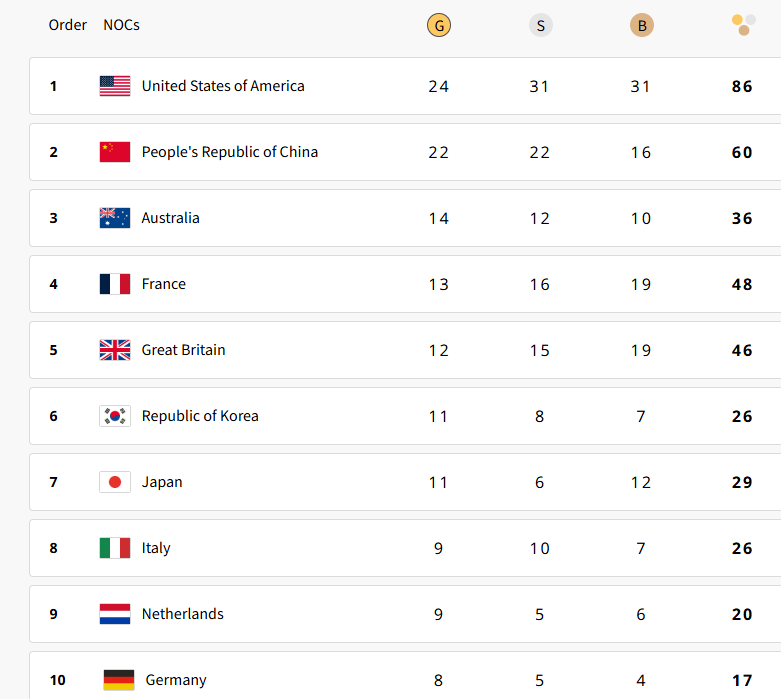
Task: Click the gold medal column icon
Action: click(x=438, y=25)
